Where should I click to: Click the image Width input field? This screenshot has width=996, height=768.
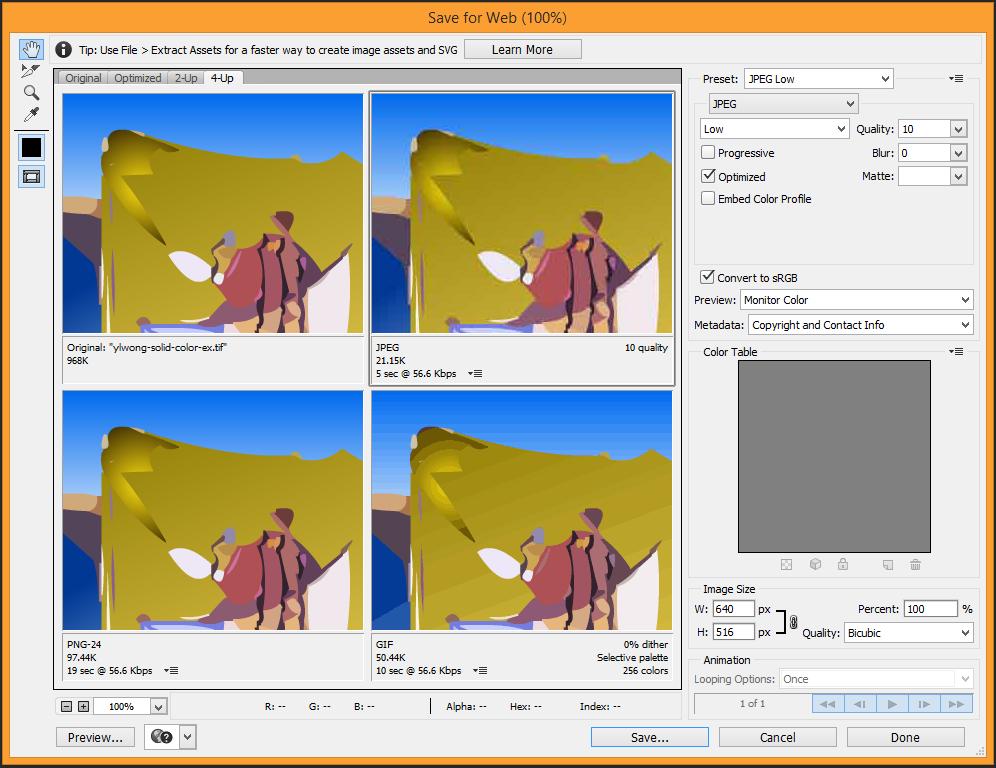(x=734, y=609)
